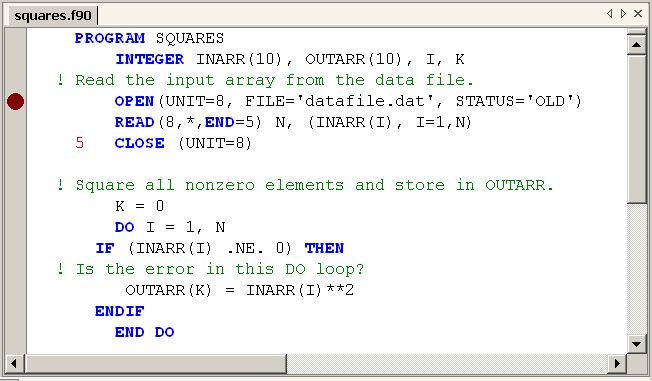652x381 pixels.
Task: Remove the breakpoint on the OPEN line
Action: tap(15, 102)
